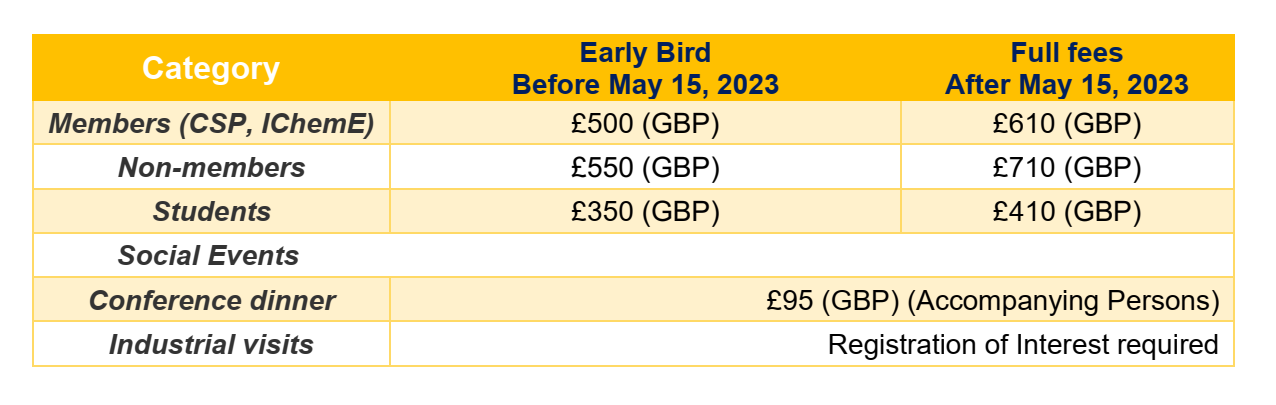Click the Industrial visits row label

click(x=211, y=345)
